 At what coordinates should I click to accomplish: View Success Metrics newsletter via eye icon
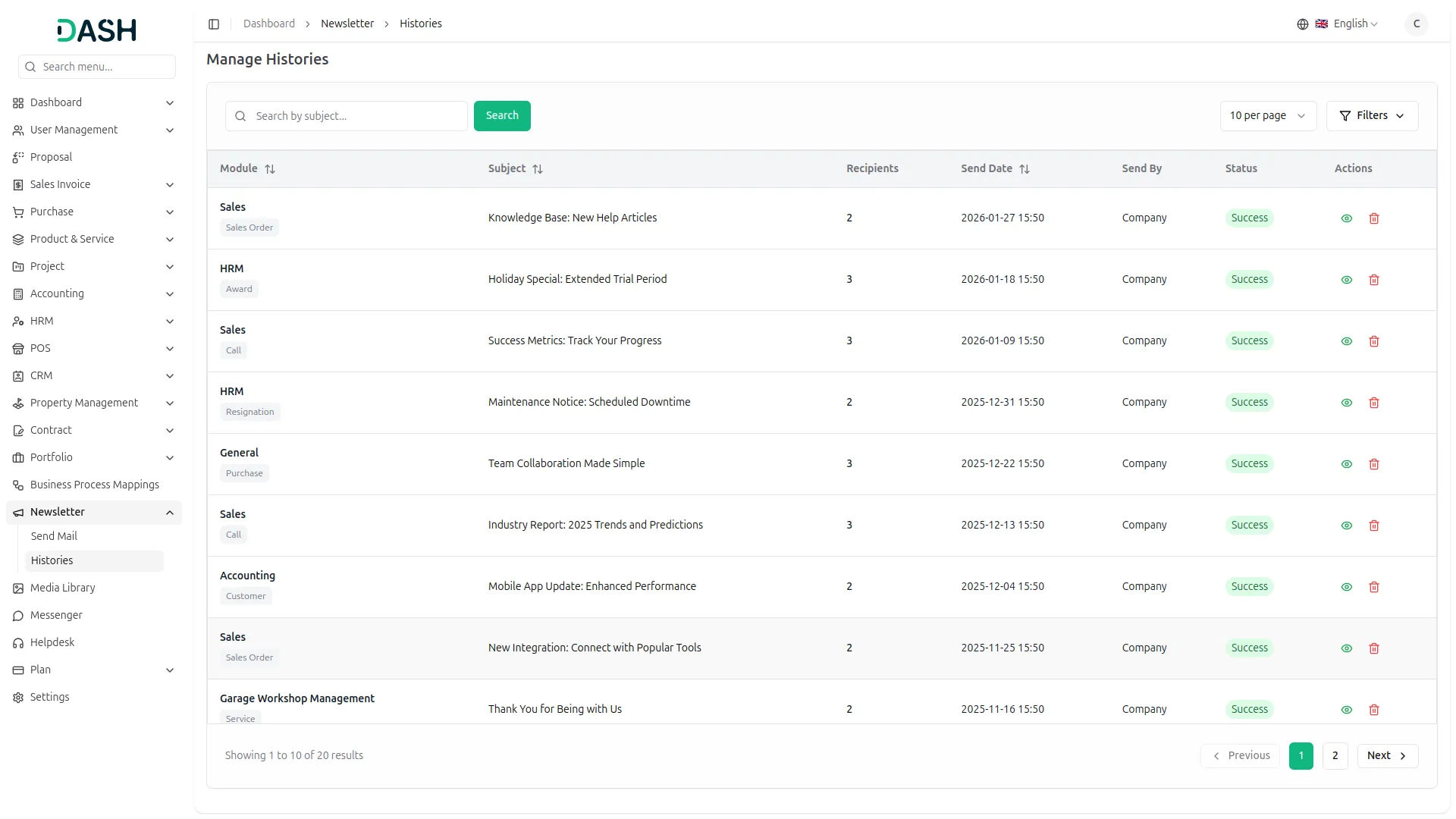point(1346,341)
